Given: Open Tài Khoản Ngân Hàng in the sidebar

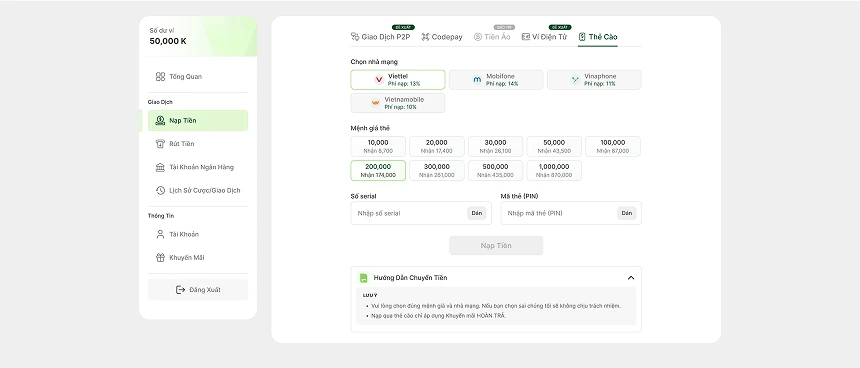Looking at the screenshot, I should point(198,167).
